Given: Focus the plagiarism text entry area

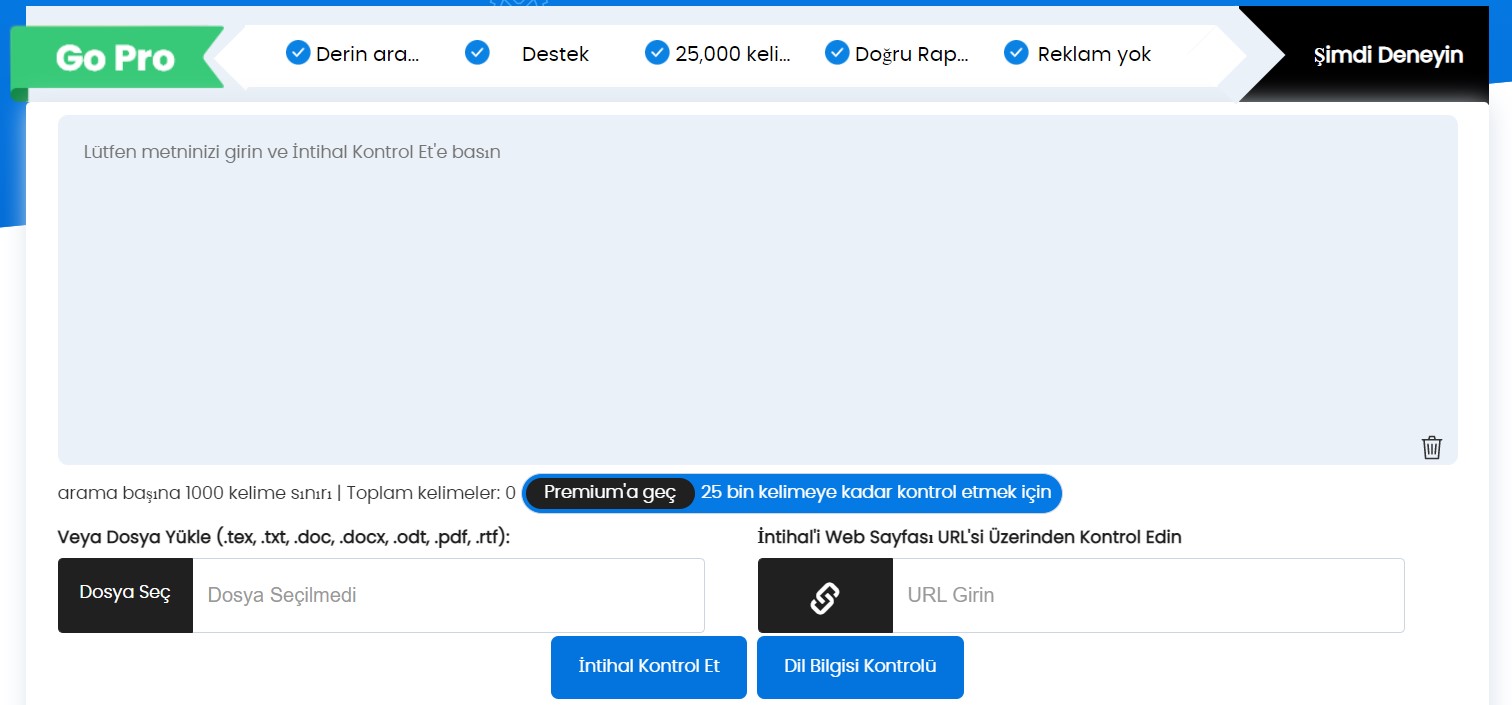Looking at the screenshot, I should point(757,290).
